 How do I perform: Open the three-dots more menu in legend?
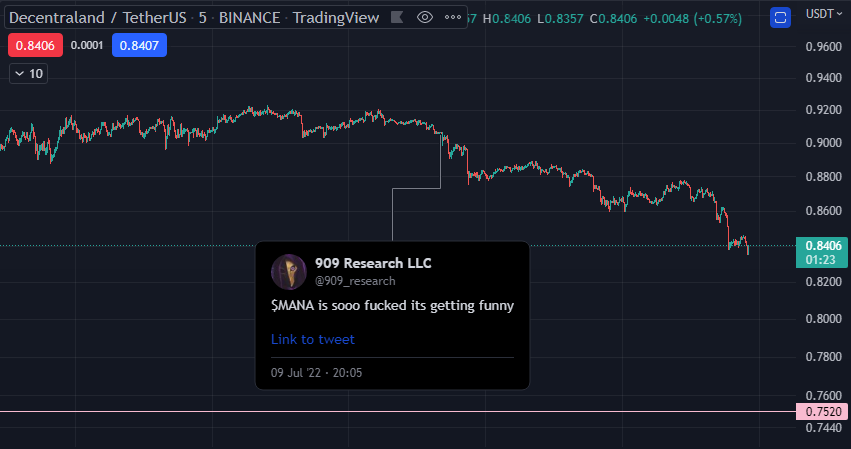pos(453,18)
